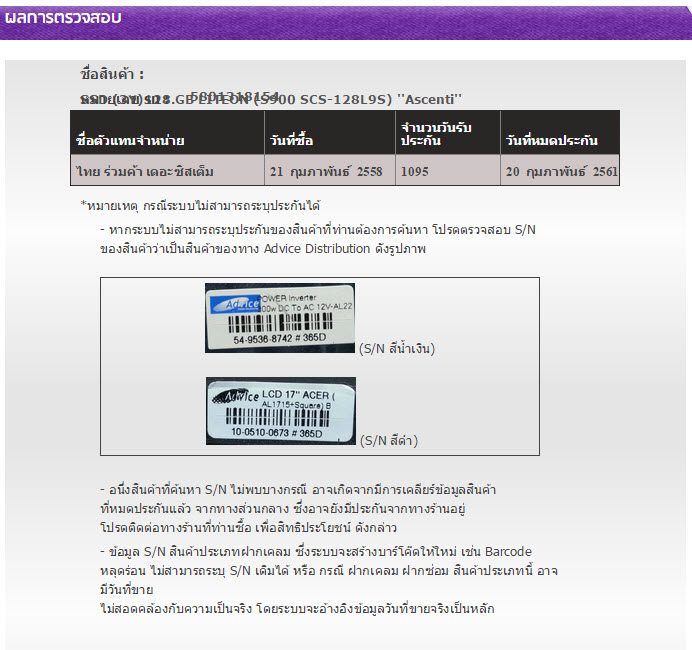Click the (S/N สีดำ) caption
The width and height of the screenshot is (692, 650).
389,440
